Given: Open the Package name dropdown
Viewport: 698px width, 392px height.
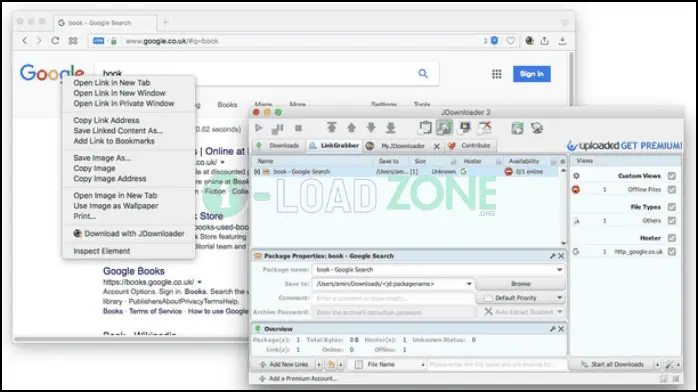Looking at the screenshot, I should (560, 270).
